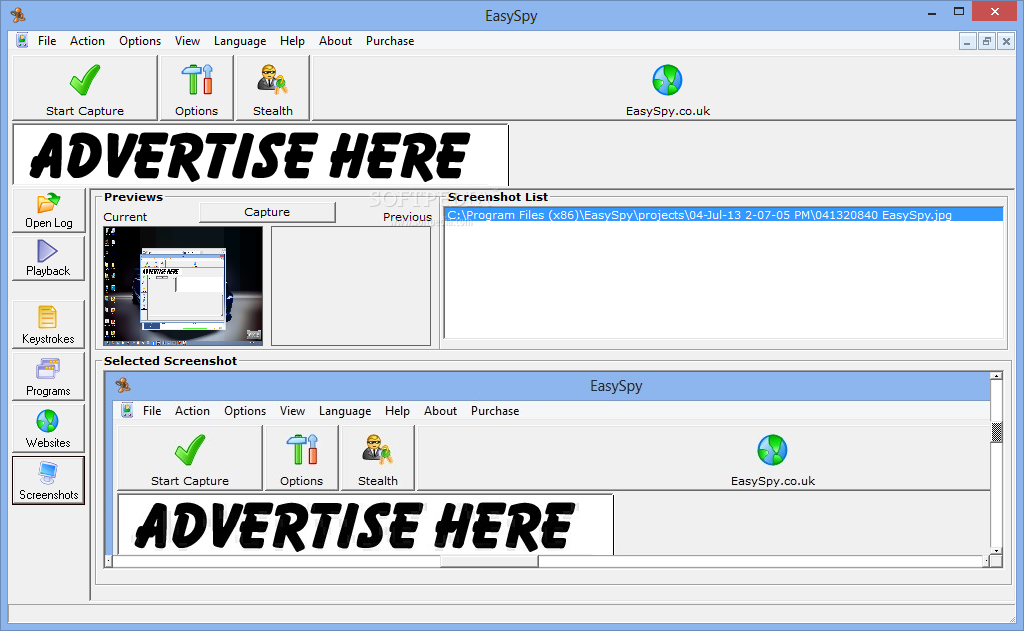The height and width of the screenshot is (631, 1024).
Task: Open the About menu
Action: (336, 40)
